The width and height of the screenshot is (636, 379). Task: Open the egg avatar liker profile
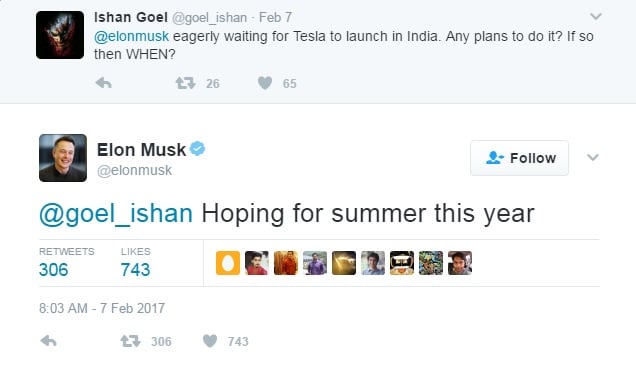228,263
